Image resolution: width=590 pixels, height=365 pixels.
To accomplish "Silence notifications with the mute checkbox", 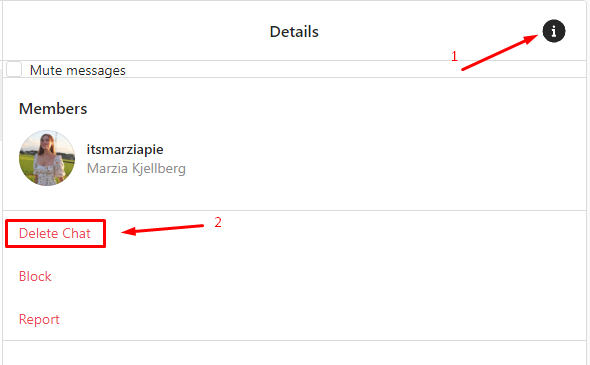I will pyautogui.click(x=14, y=69).
